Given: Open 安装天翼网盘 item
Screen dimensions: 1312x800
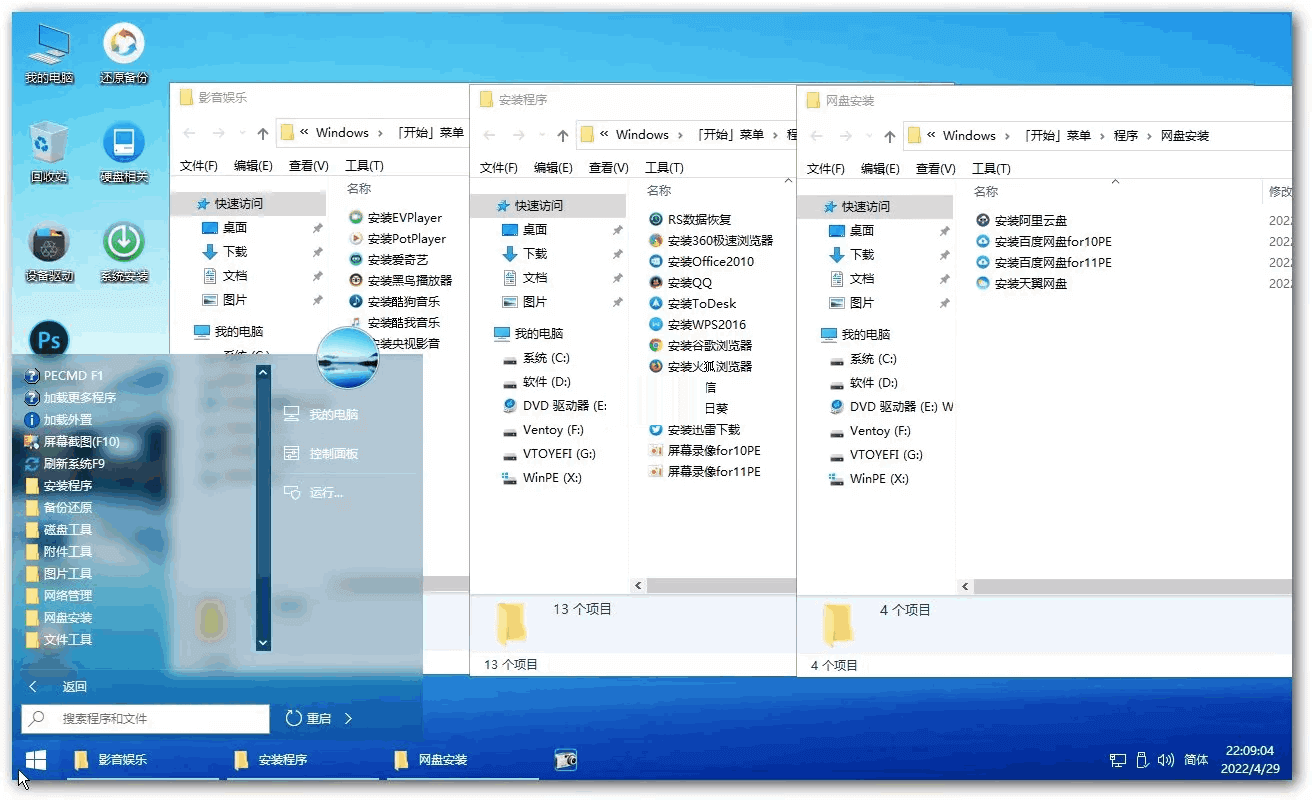Looking at the screenshot, I should pos(1021,283).
